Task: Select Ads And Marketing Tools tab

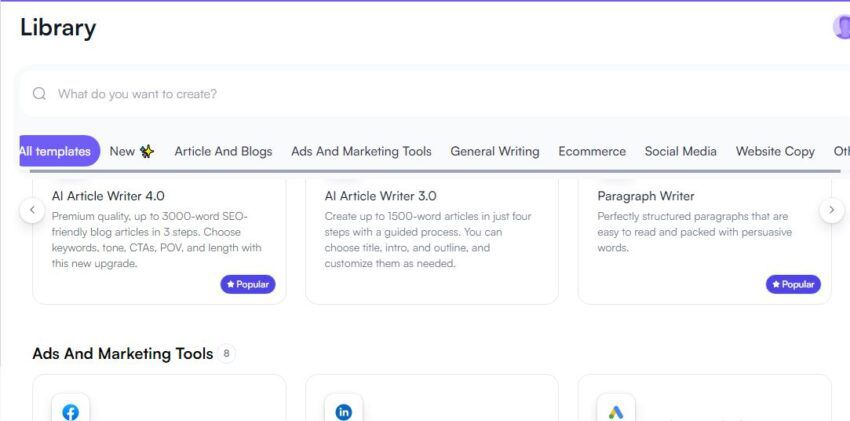Action: click(x=361, y=151)
